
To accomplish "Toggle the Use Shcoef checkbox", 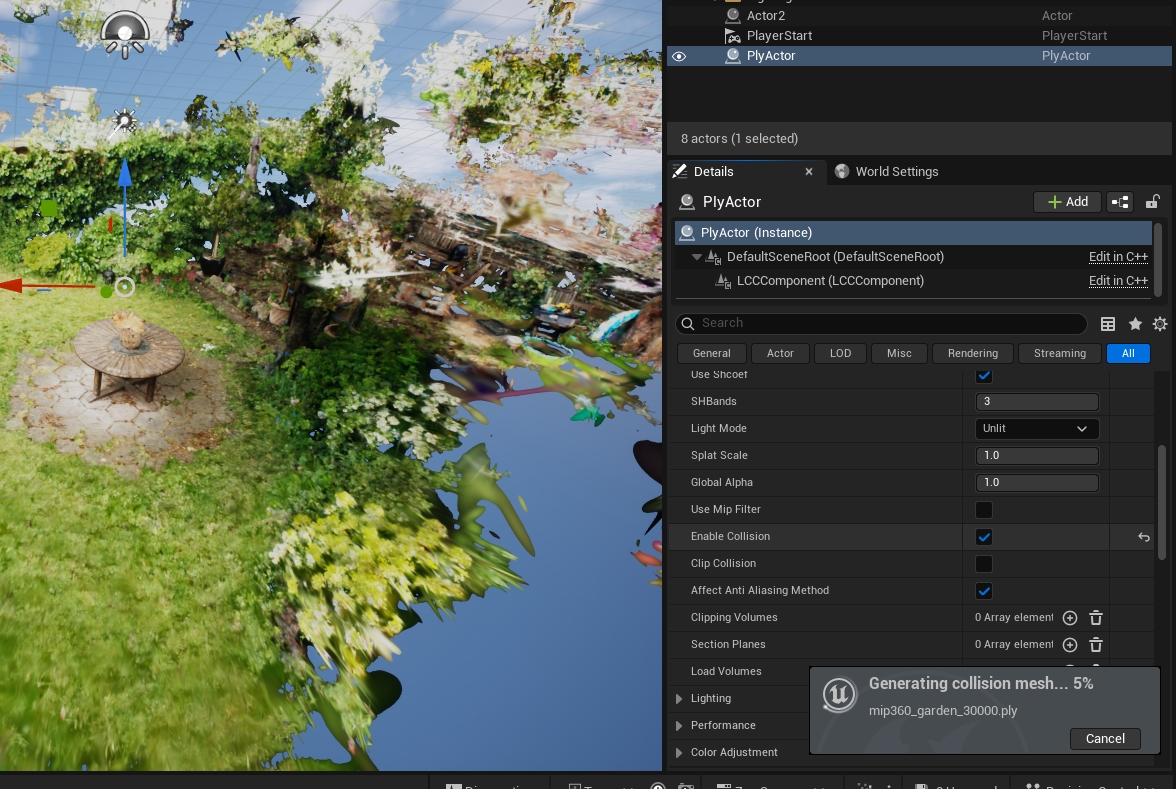I will 984,375.
